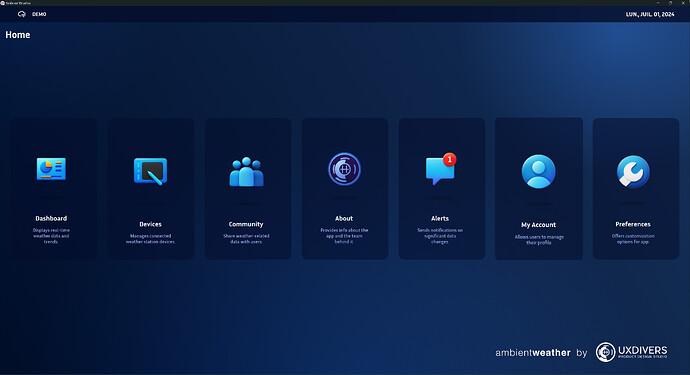Go to My Account label

(x=539, y=225)
